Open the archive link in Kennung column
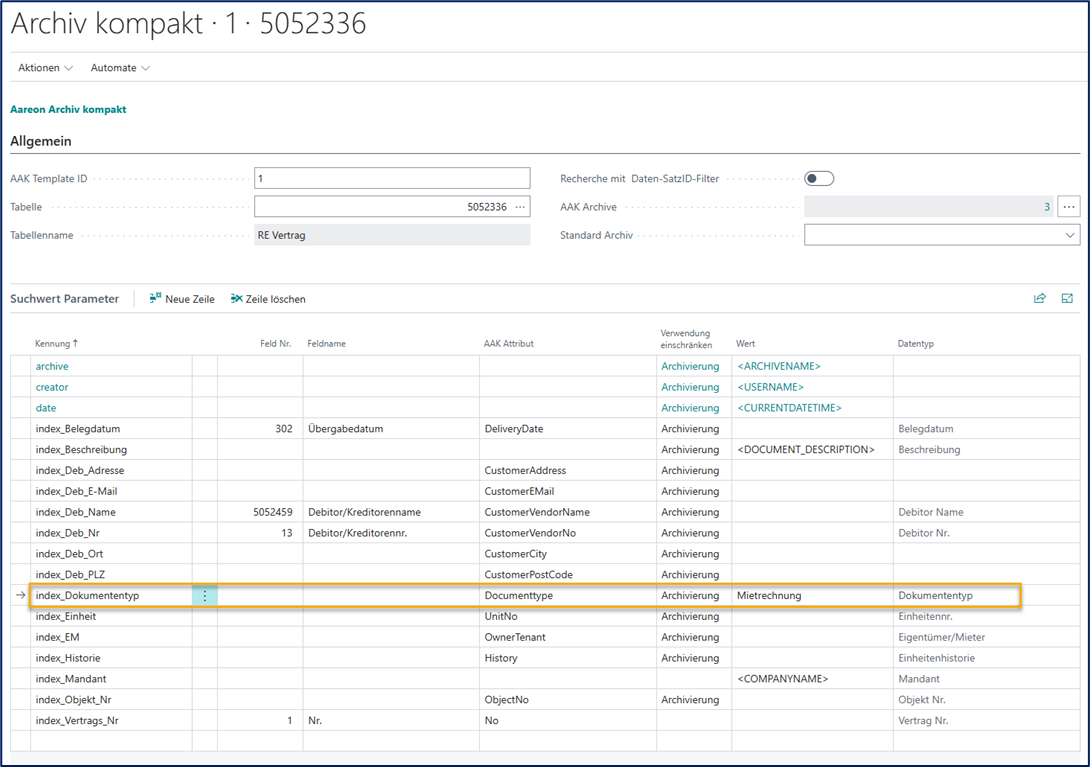This screenshot has height=767, width=1090. [x=52, y=366]
